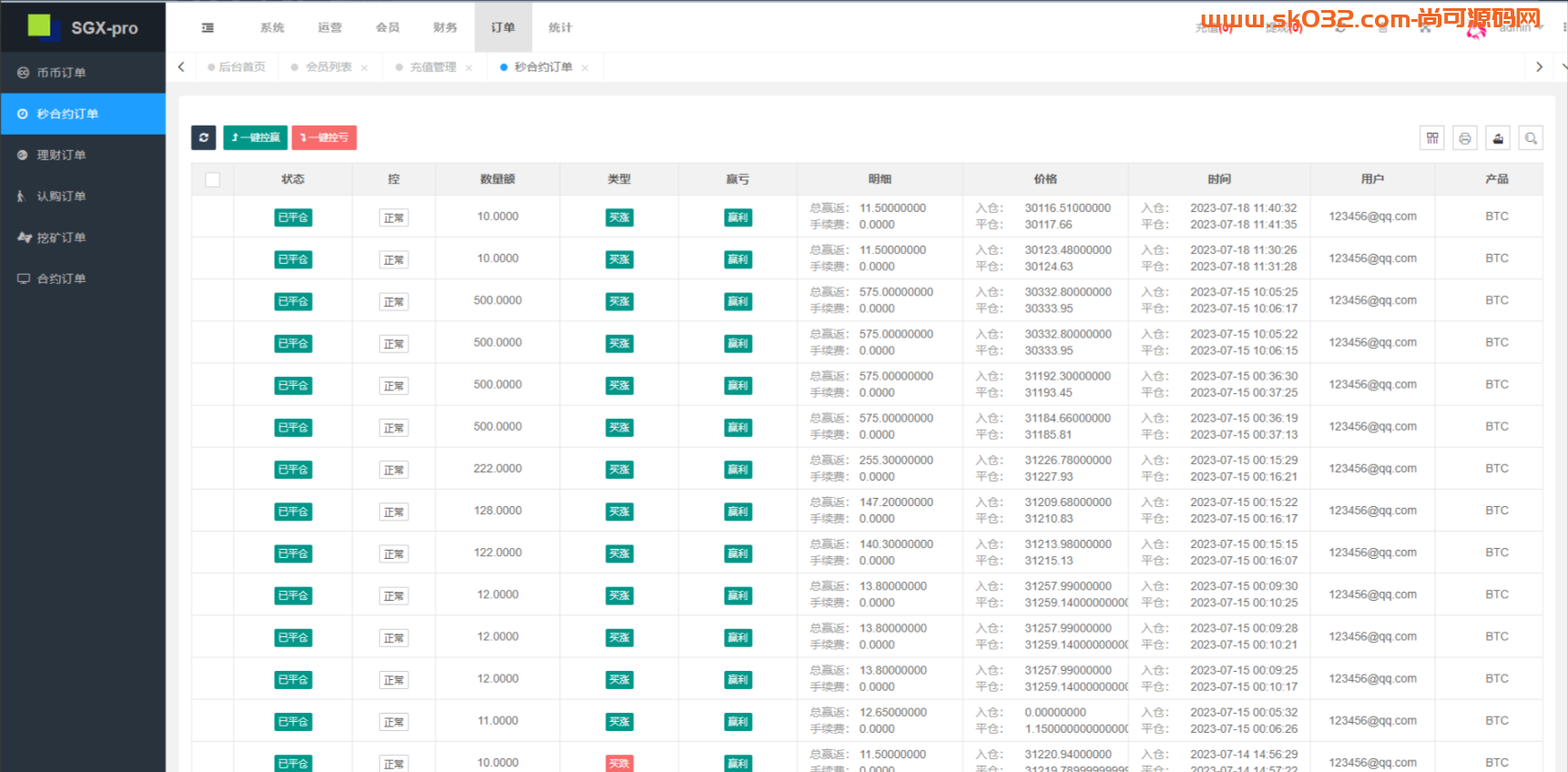Click timestamp 2023-07-18 11:41:35
Viewport: 1568px width, 772px height.
click(x=1244, y=225)
